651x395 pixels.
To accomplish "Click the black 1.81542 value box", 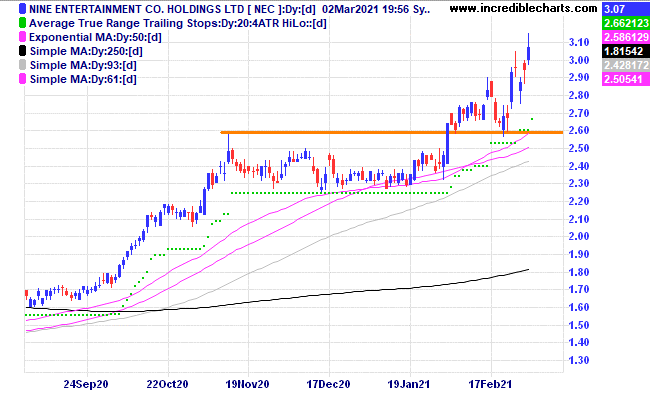I will pos(625,51).
